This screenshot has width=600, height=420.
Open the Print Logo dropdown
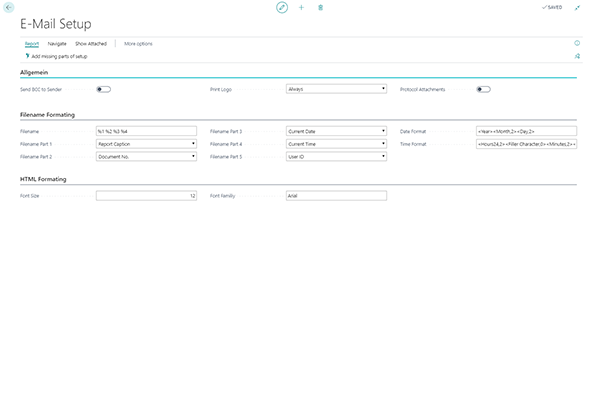pos(336,89)
